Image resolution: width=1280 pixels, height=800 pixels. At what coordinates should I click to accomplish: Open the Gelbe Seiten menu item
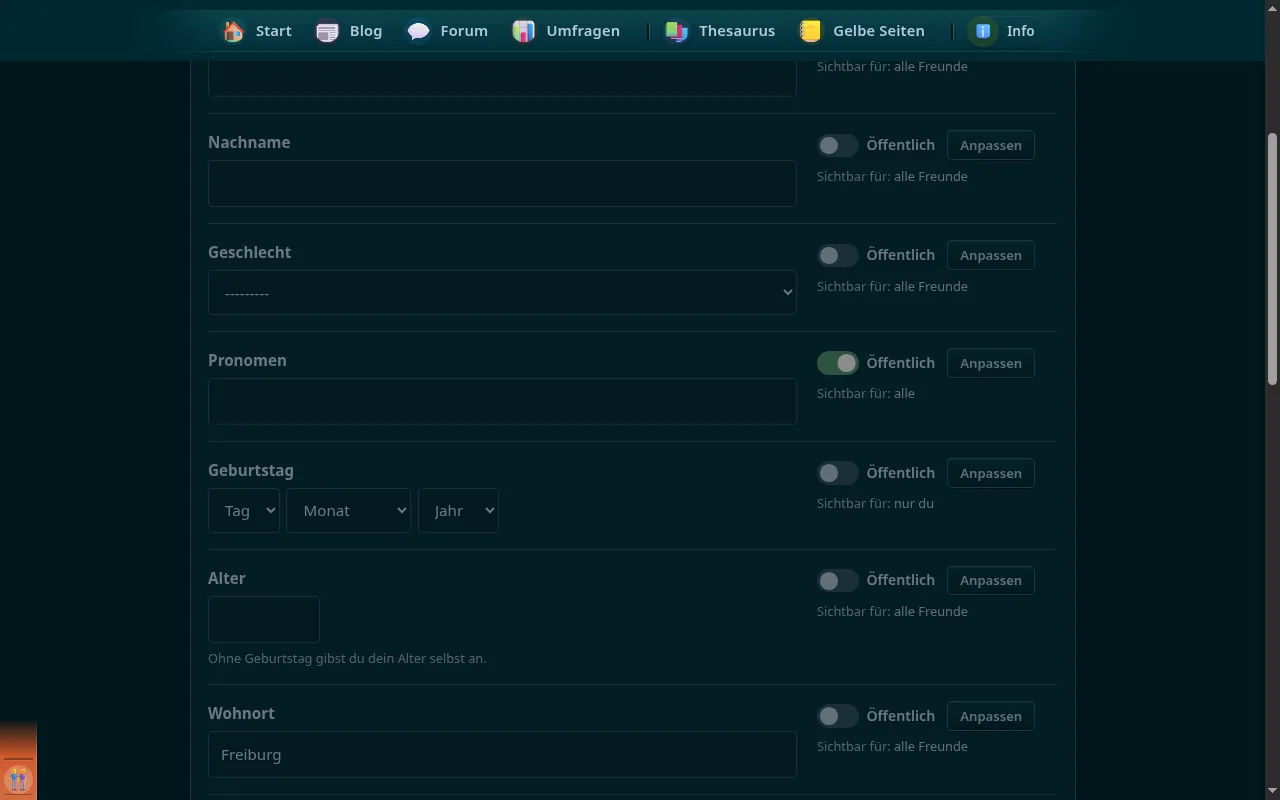(x=862, y=31)
